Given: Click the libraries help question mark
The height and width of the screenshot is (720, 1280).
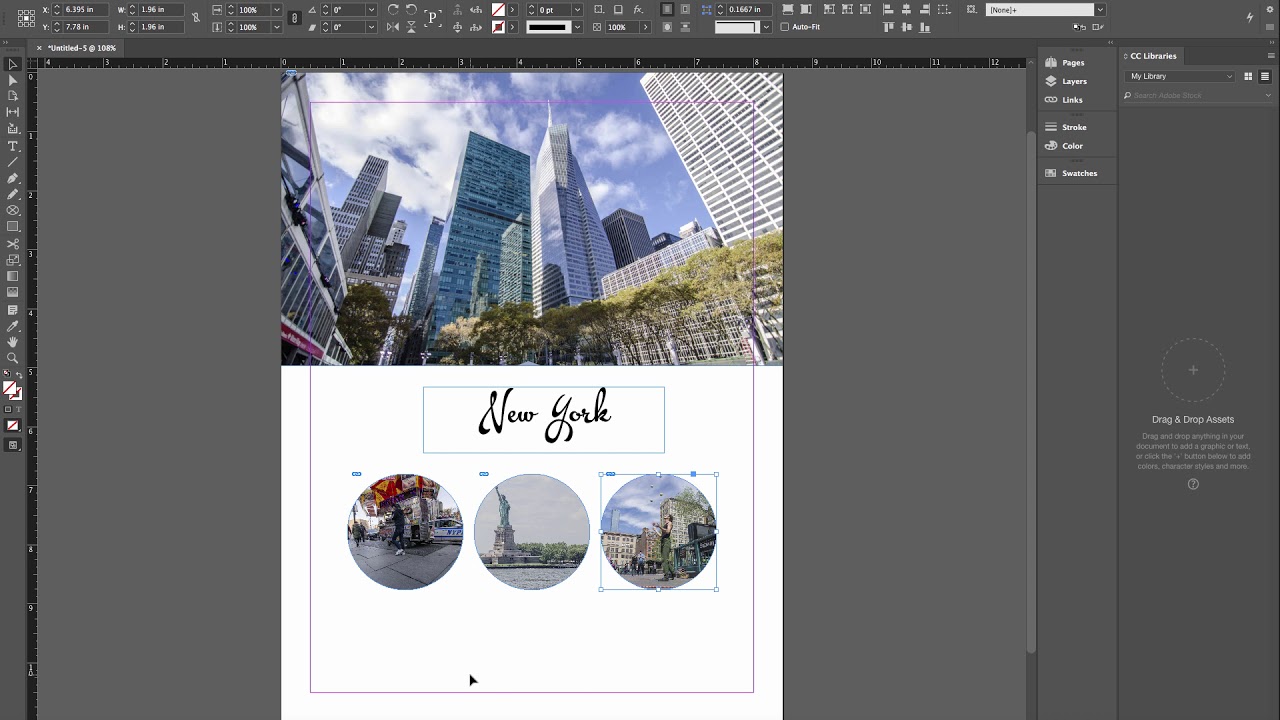Looking at the screenshot, I should [1193, 484].
